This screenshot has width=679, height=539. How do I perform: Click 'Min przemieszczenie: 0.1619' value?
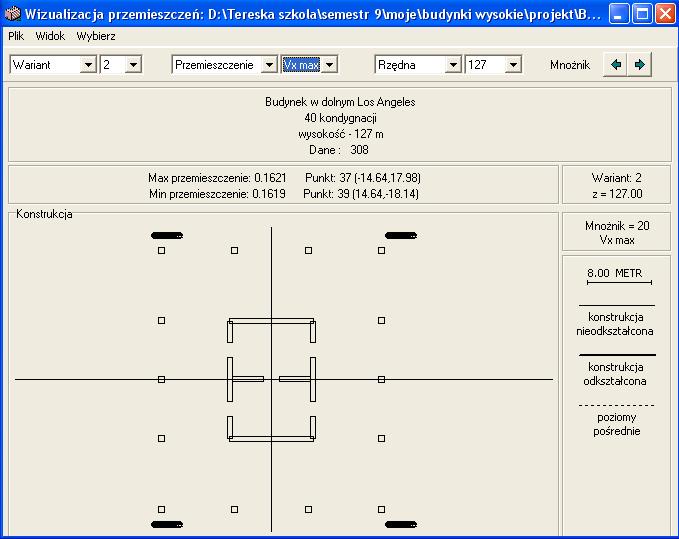click(x=217, y=194)
